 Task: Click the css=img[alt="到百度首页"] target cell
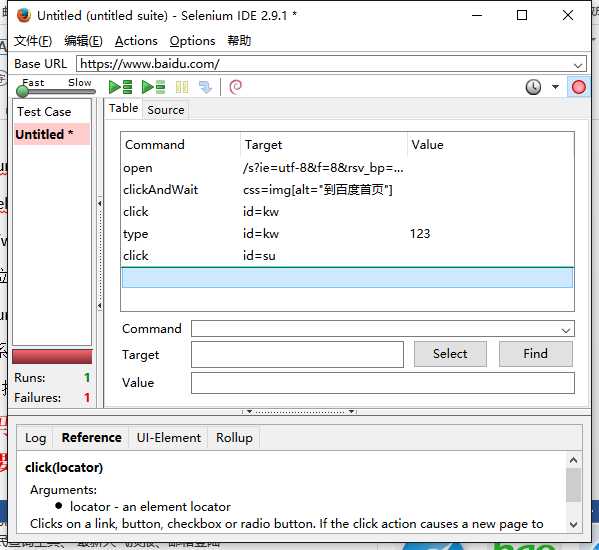click(317, 190)
